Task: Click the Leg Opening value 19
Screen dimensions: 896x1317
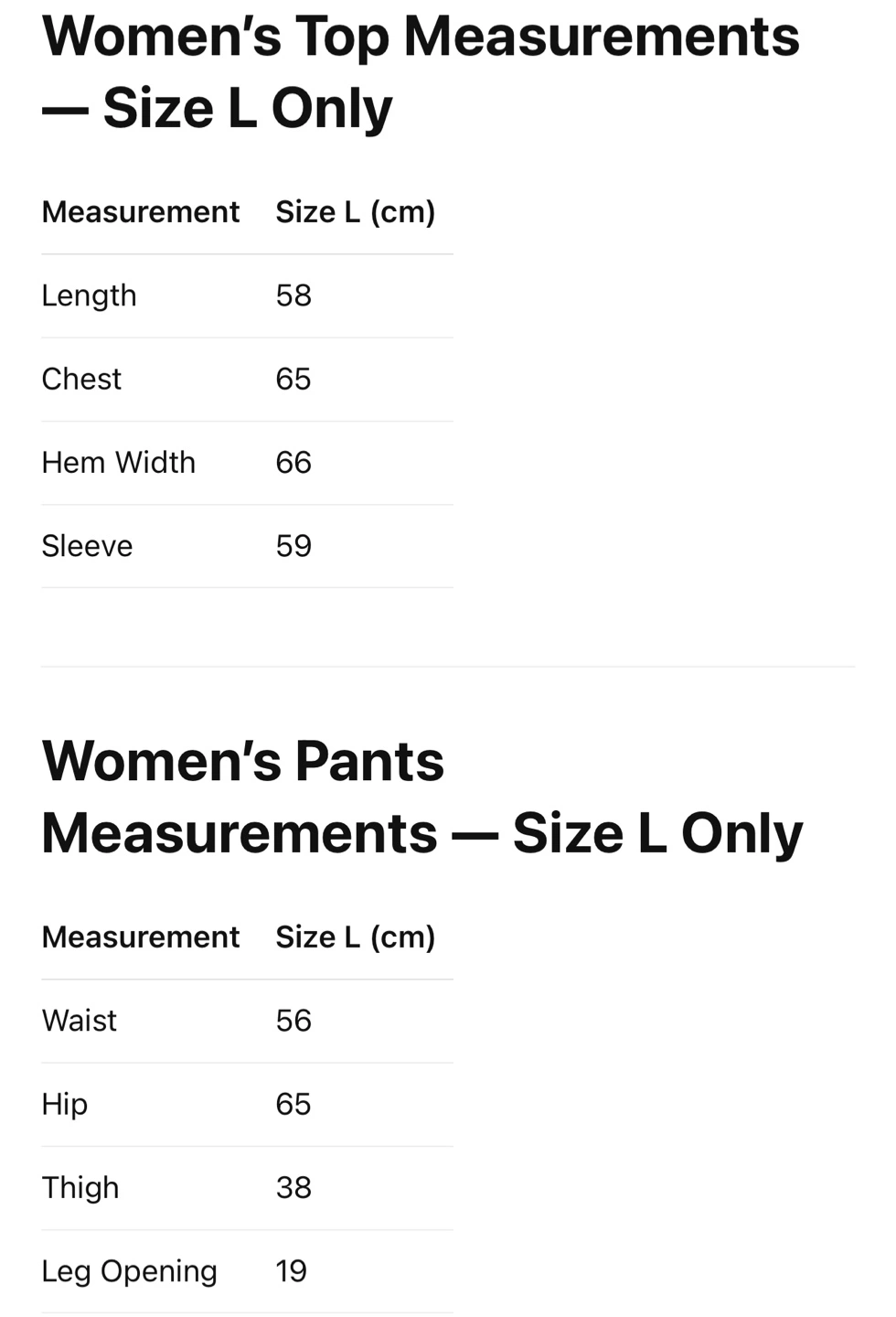Action: (x=292, y=1270)
